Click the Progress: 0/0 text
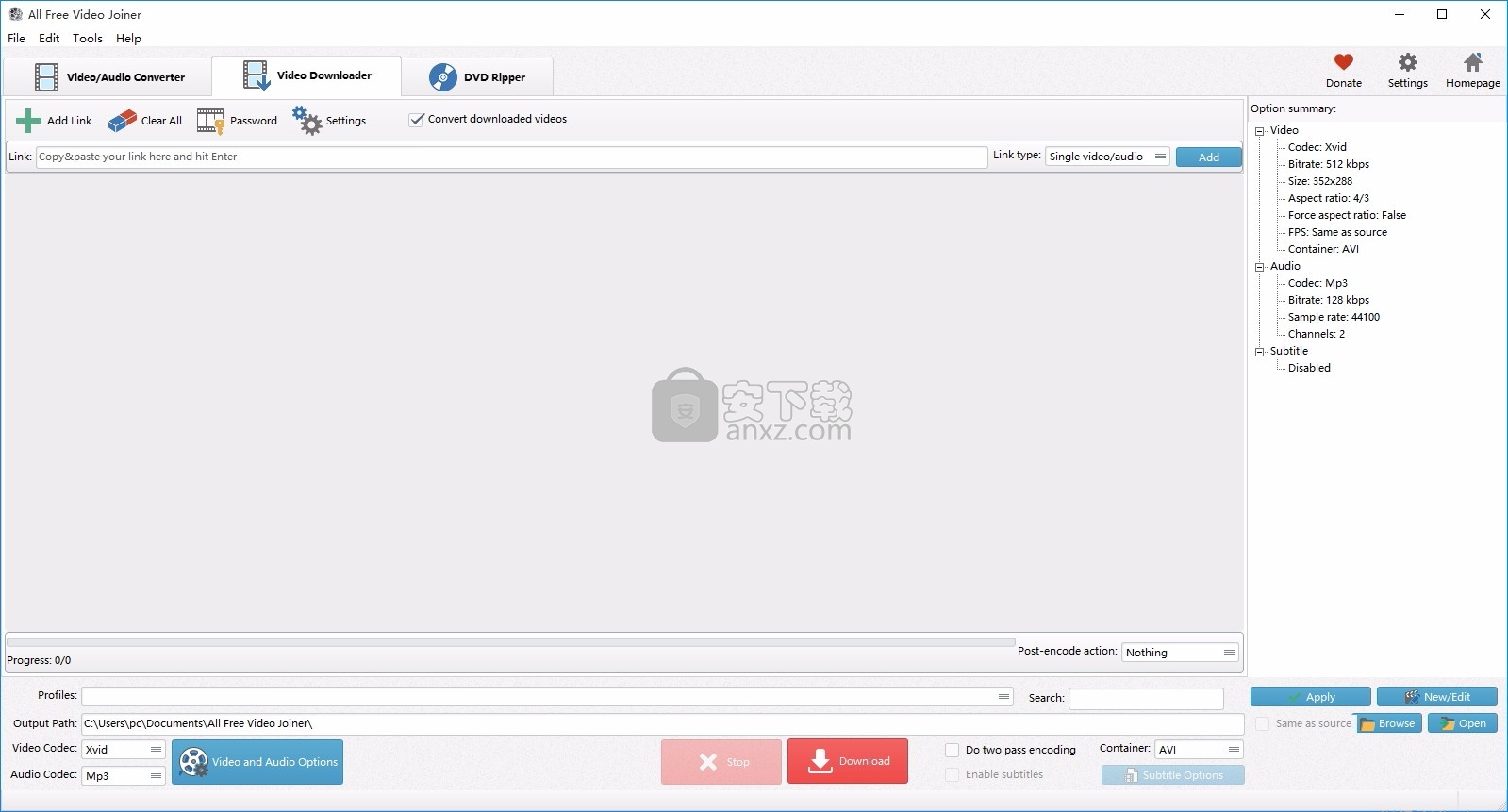 (40, 660)
